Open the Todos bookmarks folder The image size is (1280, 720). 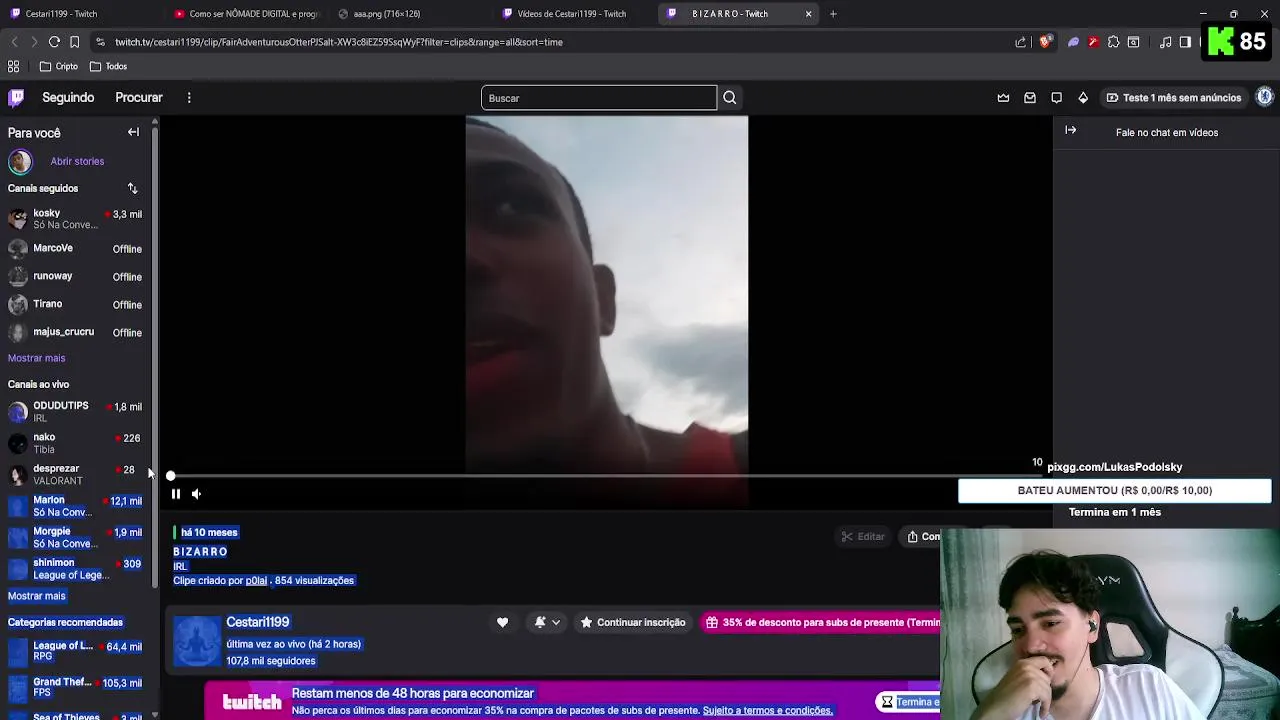pos(108,66)
